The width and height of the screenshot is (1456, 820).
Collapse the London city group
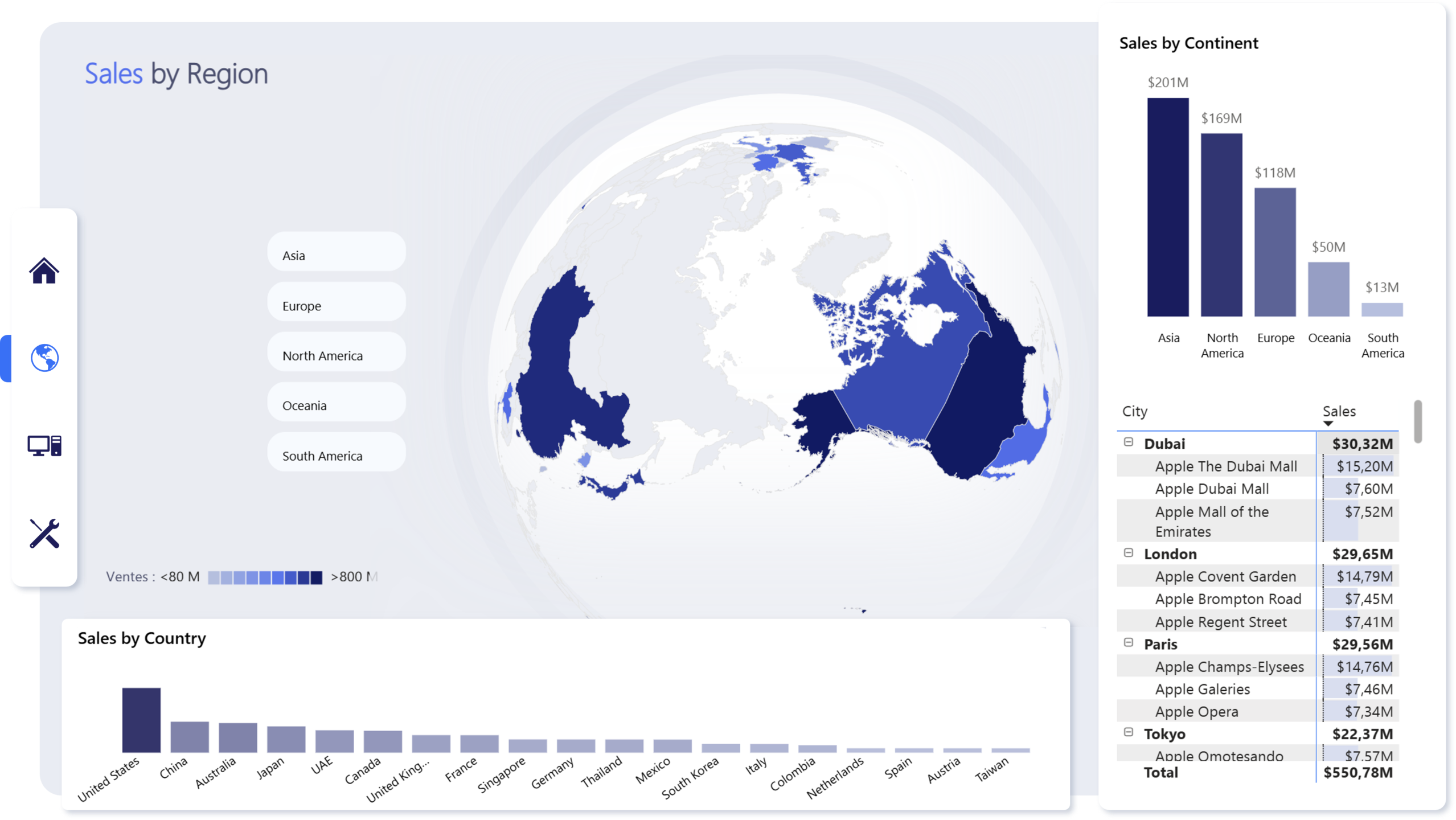(x=1129, y=553)
